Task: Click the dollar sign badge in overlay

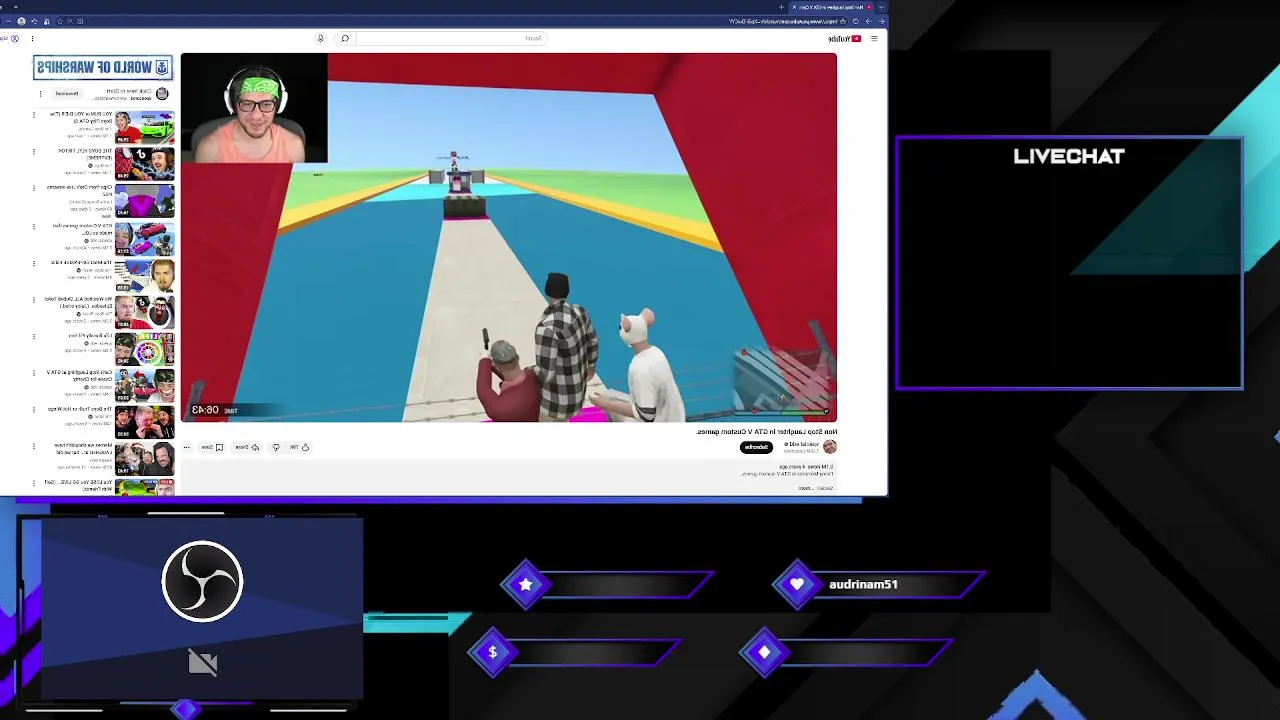Action: tap(492, 652)
